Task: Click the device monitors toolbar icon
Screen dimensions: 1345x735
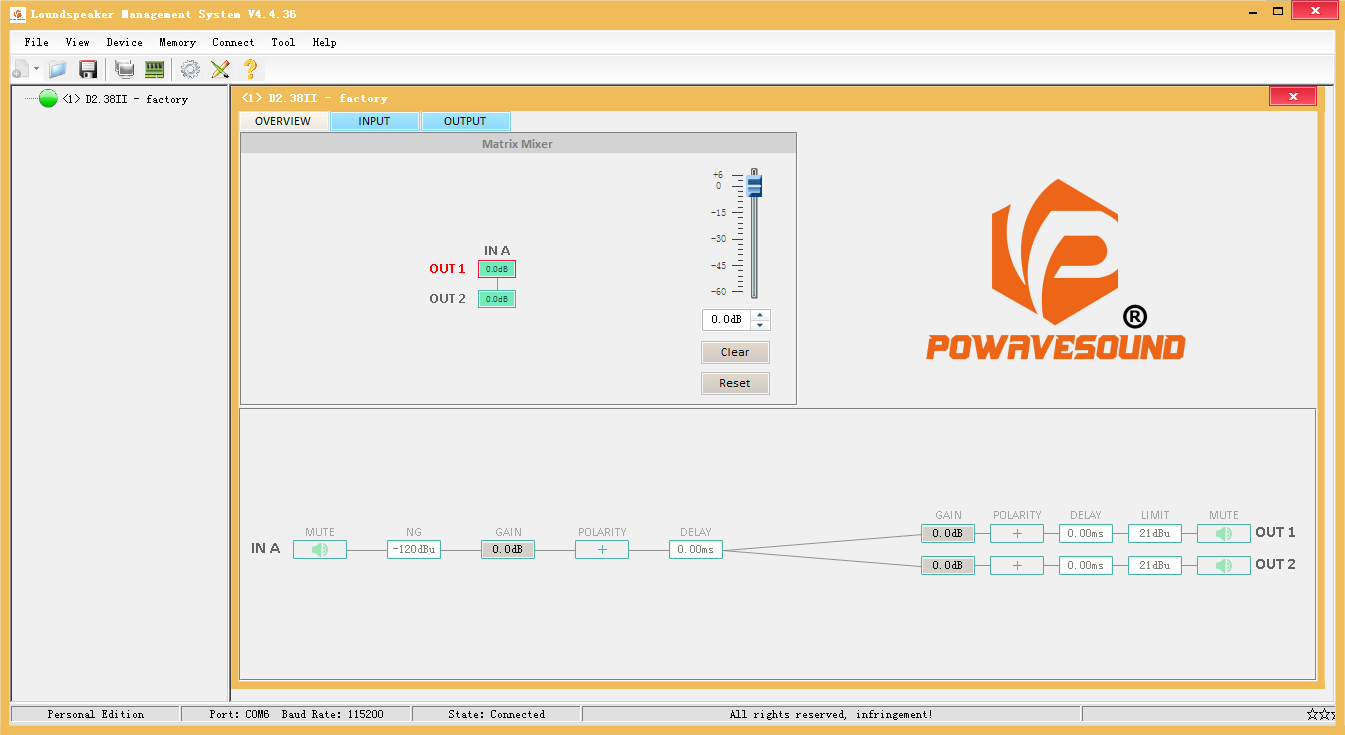Action: pyautogui.click(x=125, y=70)
